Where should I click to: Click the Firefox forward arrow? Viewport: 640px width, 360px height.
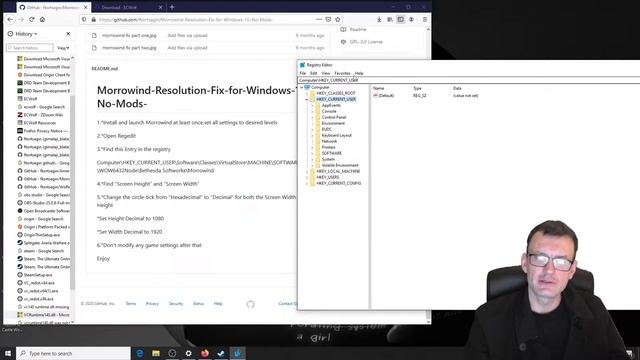click(21, 20)
